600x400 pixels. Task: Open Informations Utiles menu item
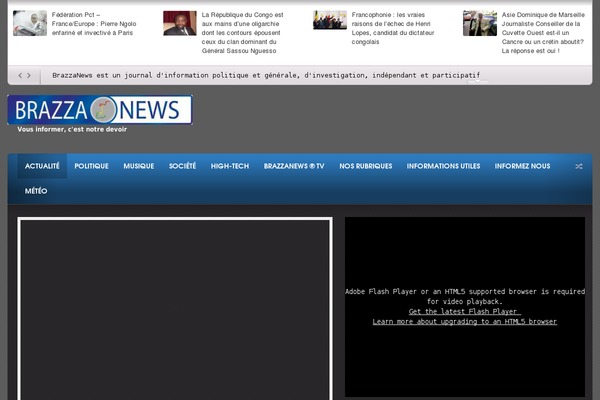point(443,166)
